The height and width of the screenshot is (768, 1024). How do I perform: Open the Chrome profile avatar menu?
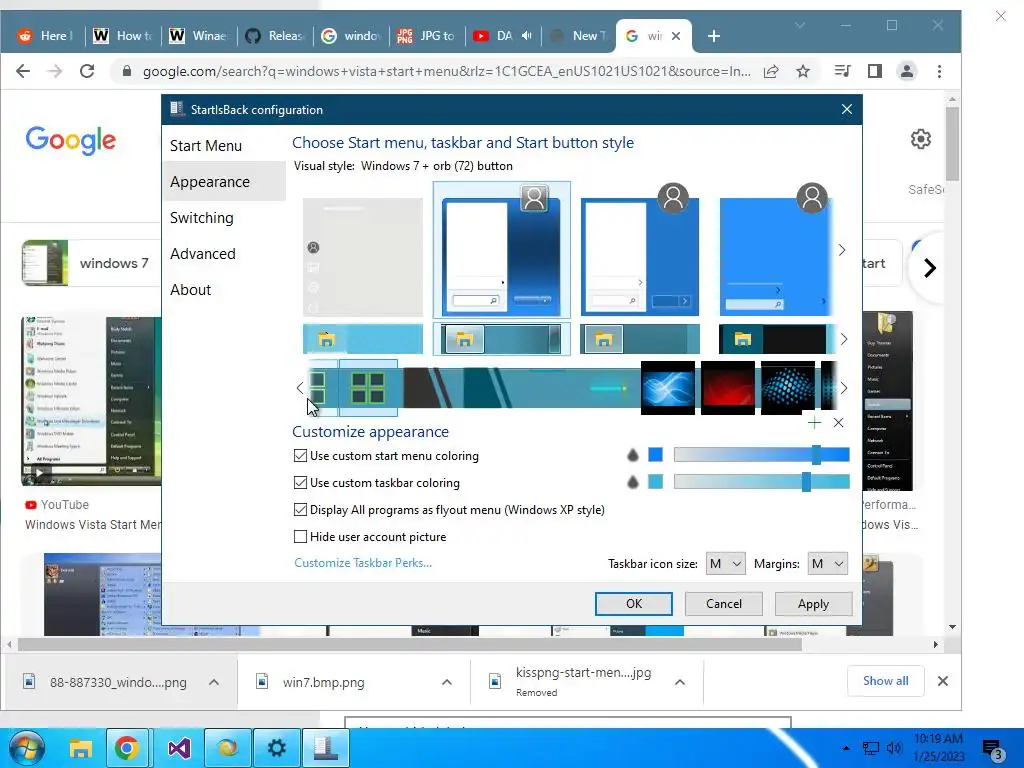[x=906, y=71]
